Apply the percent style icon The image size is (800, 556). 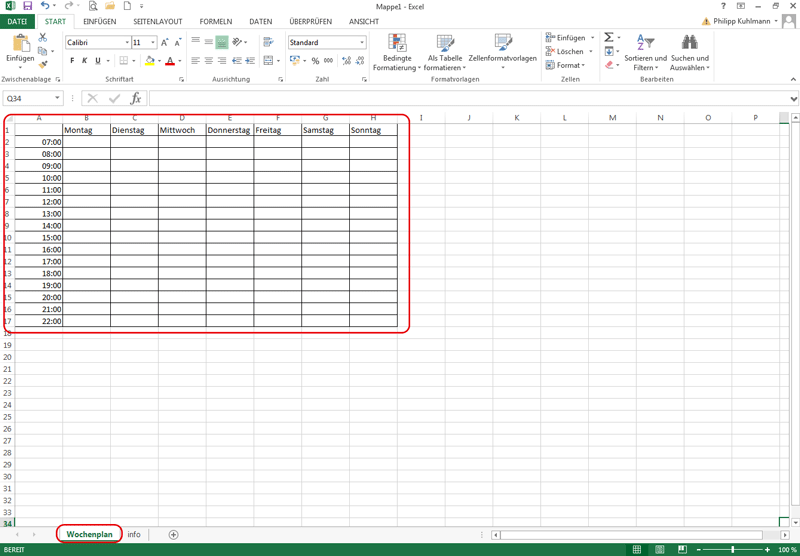(x=315, y=61)
